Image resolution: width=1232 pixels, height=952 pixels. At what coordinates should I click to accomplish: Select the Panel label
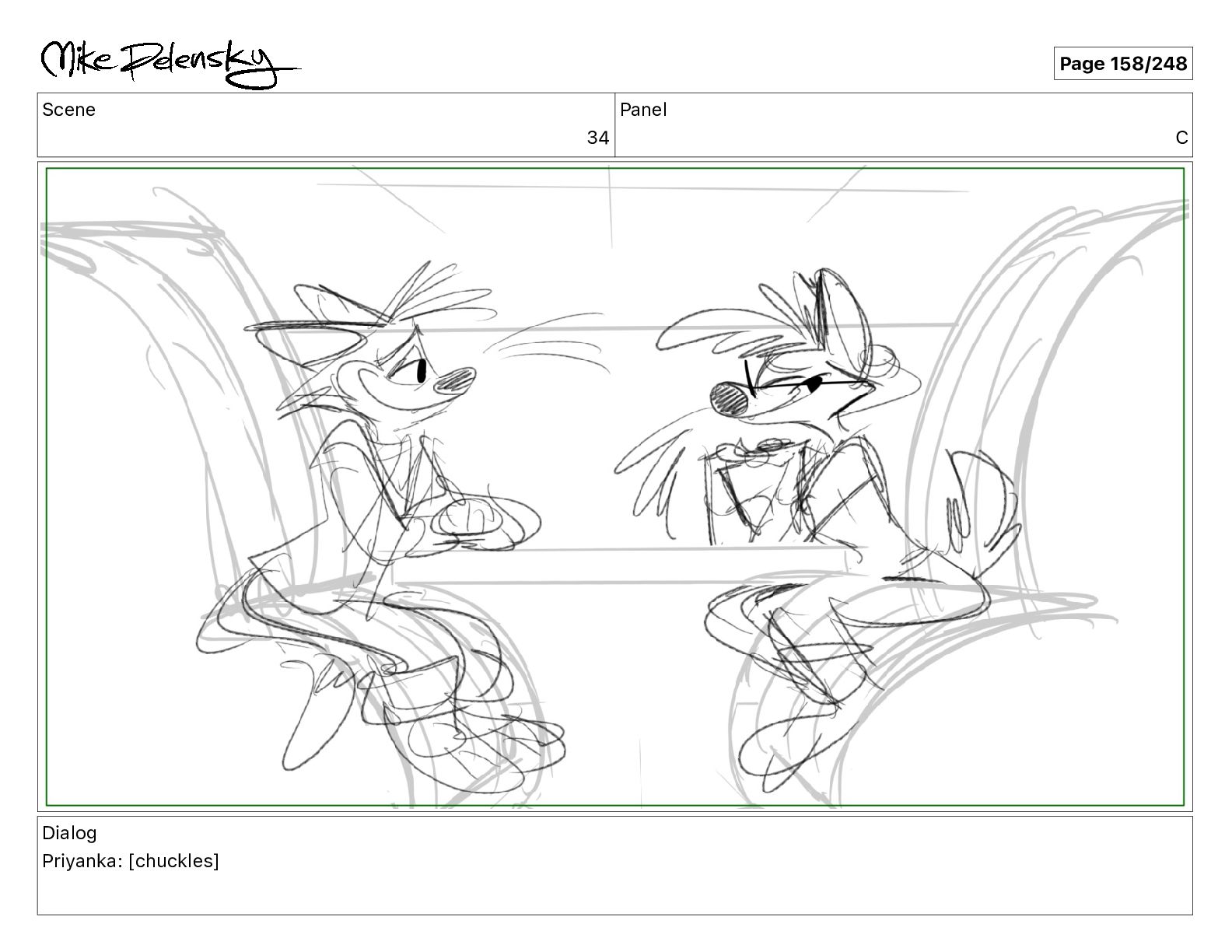coord(643,110)
